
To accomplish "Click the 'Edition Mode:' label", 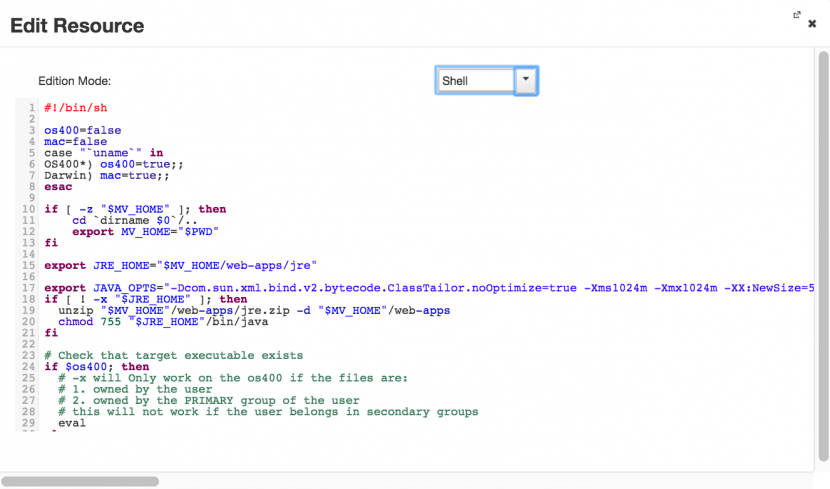I will click(75, 81).
